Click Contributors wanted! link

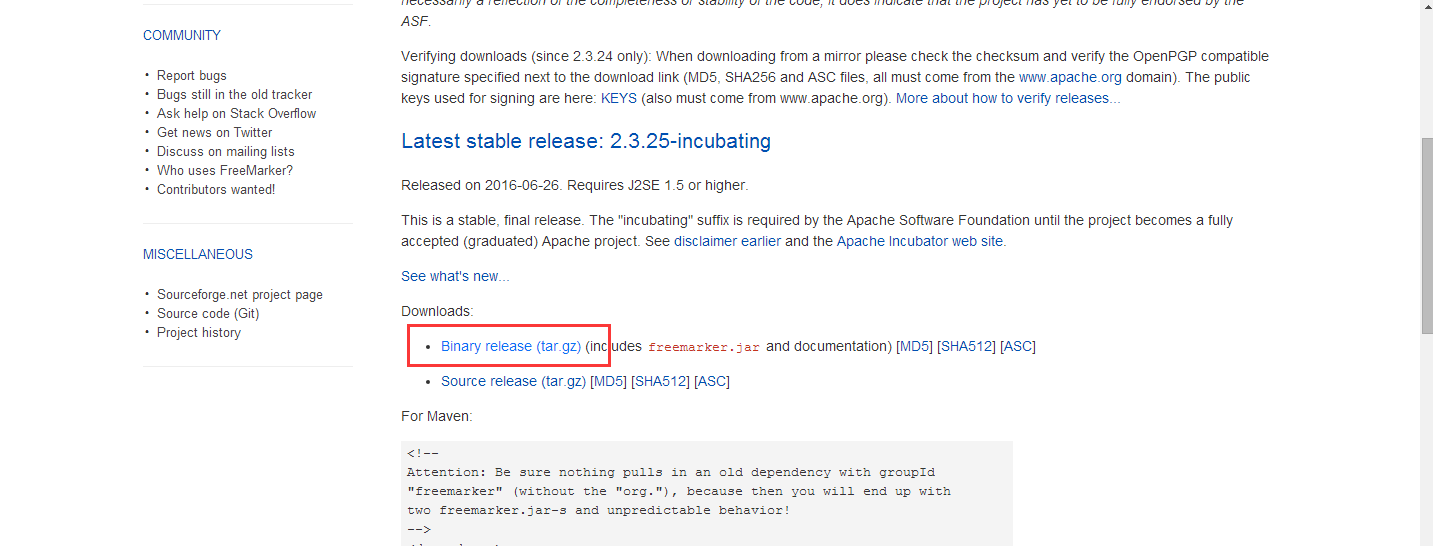216,189
